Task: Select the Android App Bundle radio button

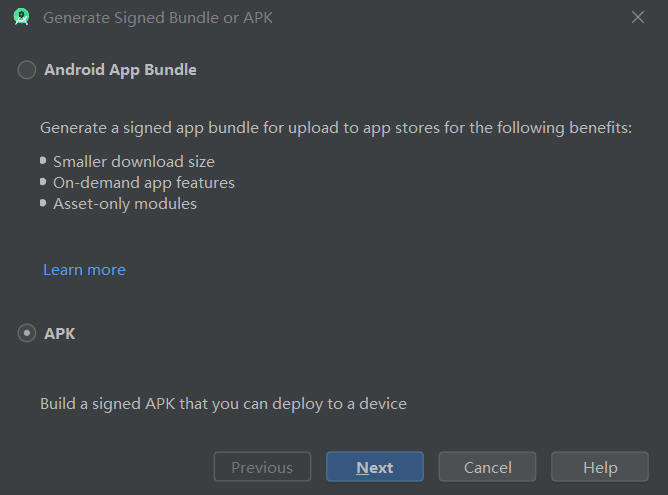Action: pyautogui.click(x=26, y=70)
